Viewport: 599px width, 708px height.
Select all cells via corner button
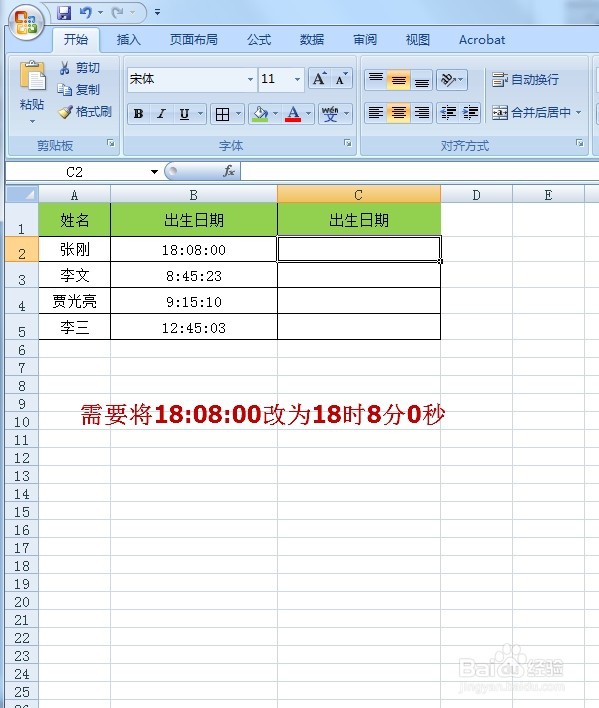22,195
